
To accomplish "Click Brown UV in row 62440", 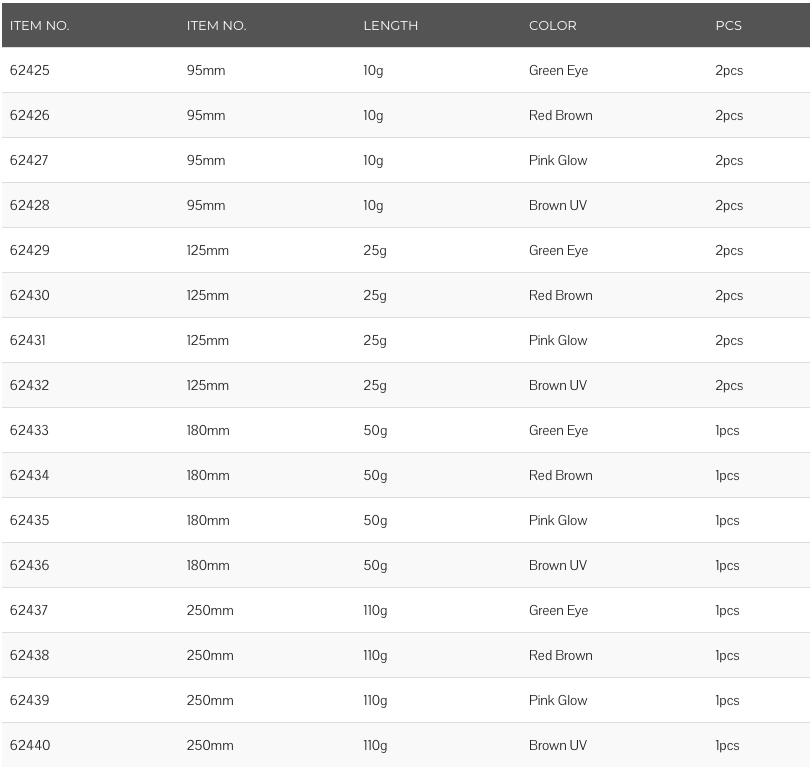I will click(558, 746).
